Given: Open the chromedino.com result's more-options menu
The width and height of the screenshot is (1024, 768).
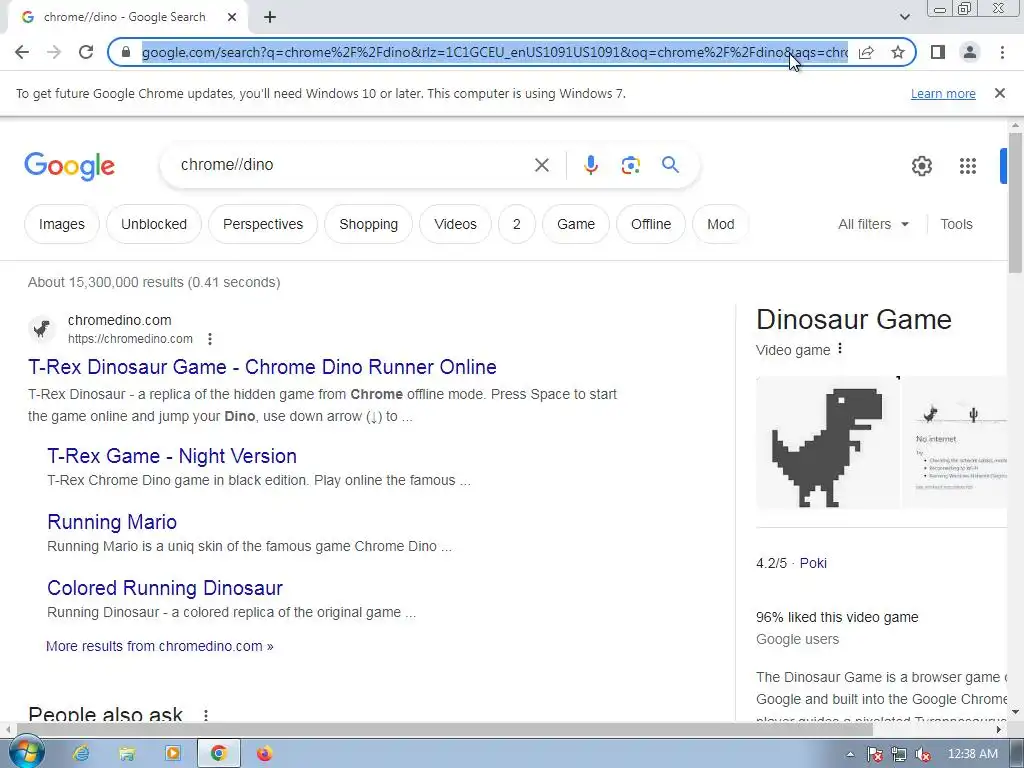Looking at the screenshot, I should 210,339.
